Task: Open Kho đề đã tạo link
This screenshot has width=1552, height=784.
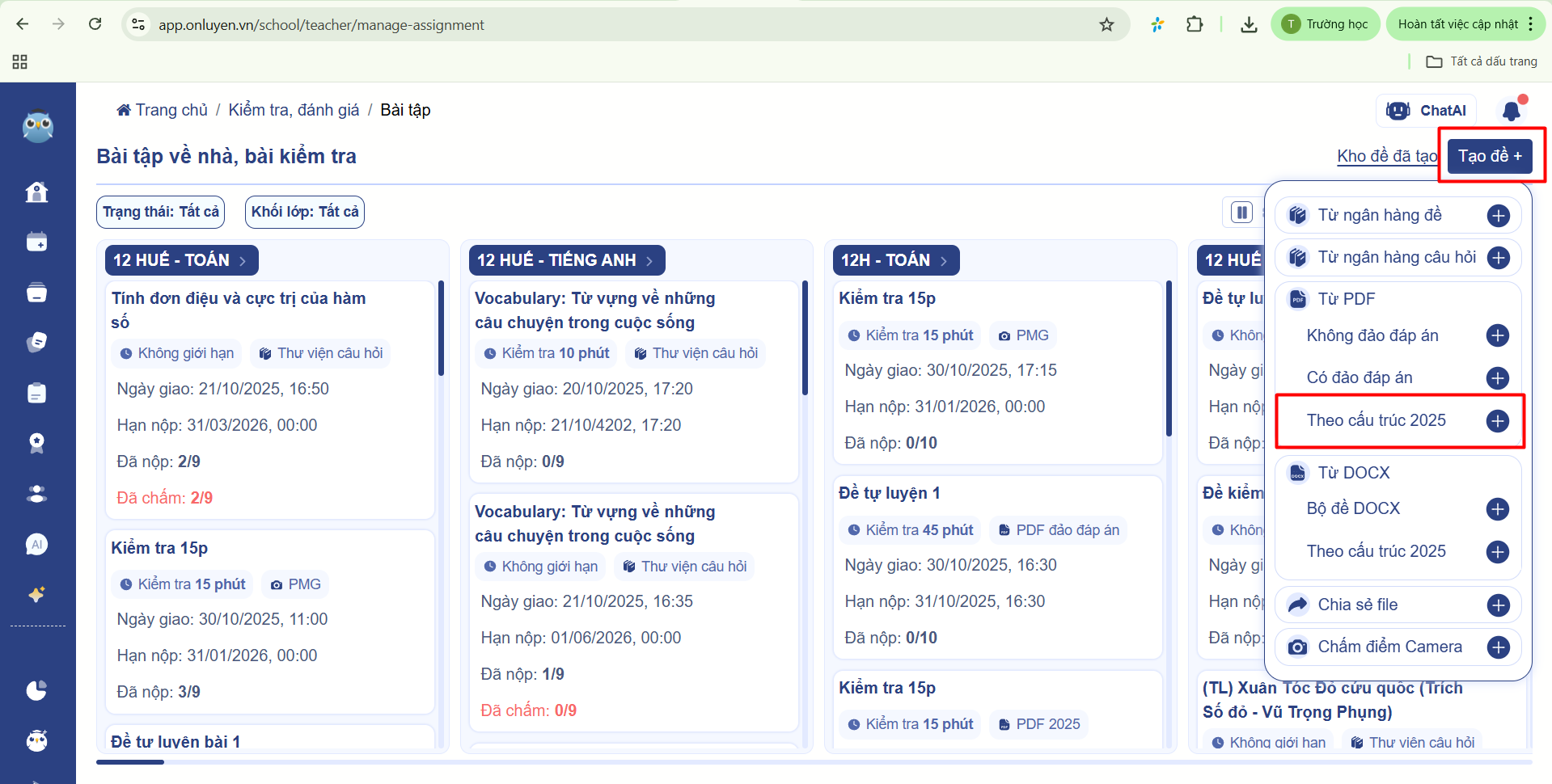Action: coord(1386,156)
